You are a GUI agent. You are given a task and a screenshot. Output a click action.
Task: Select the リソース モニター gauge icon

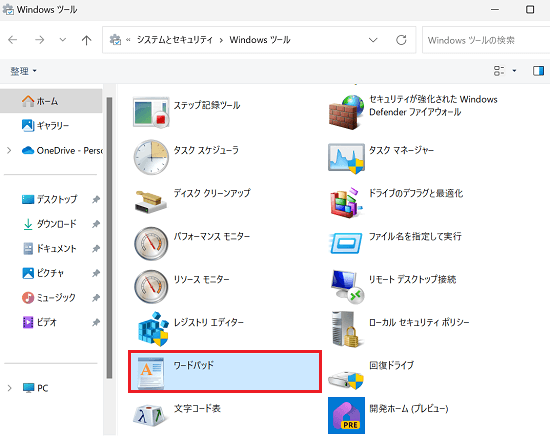(x=151, y=287)
